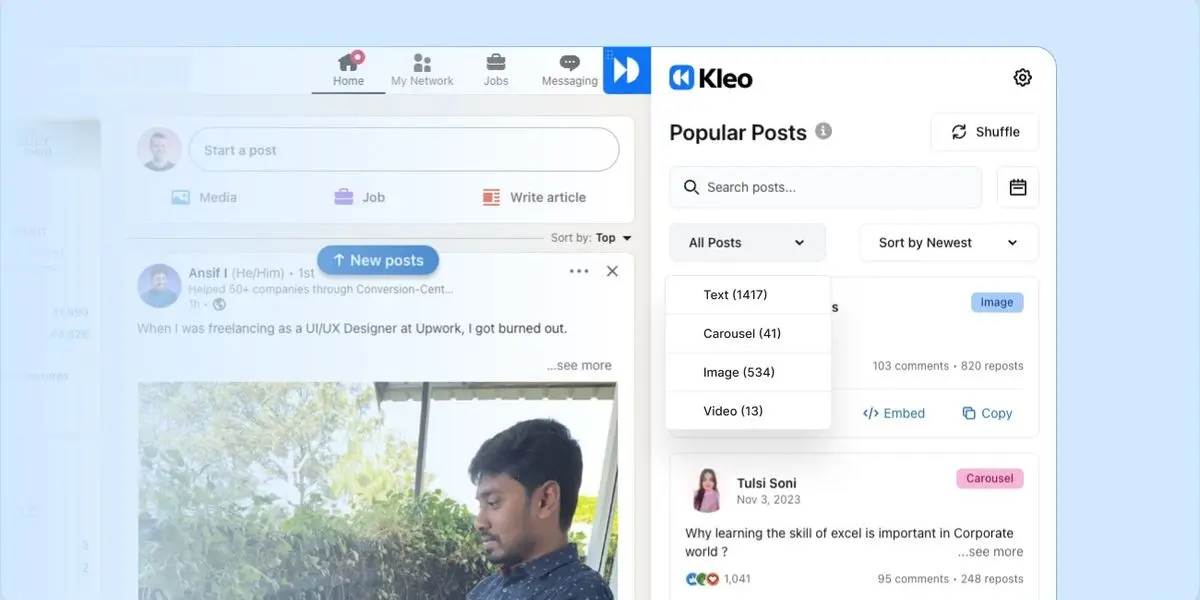Viewport: 1200px width, 600px height.
Task: Open the photo in Ansif's post
Action: (377, 490)
